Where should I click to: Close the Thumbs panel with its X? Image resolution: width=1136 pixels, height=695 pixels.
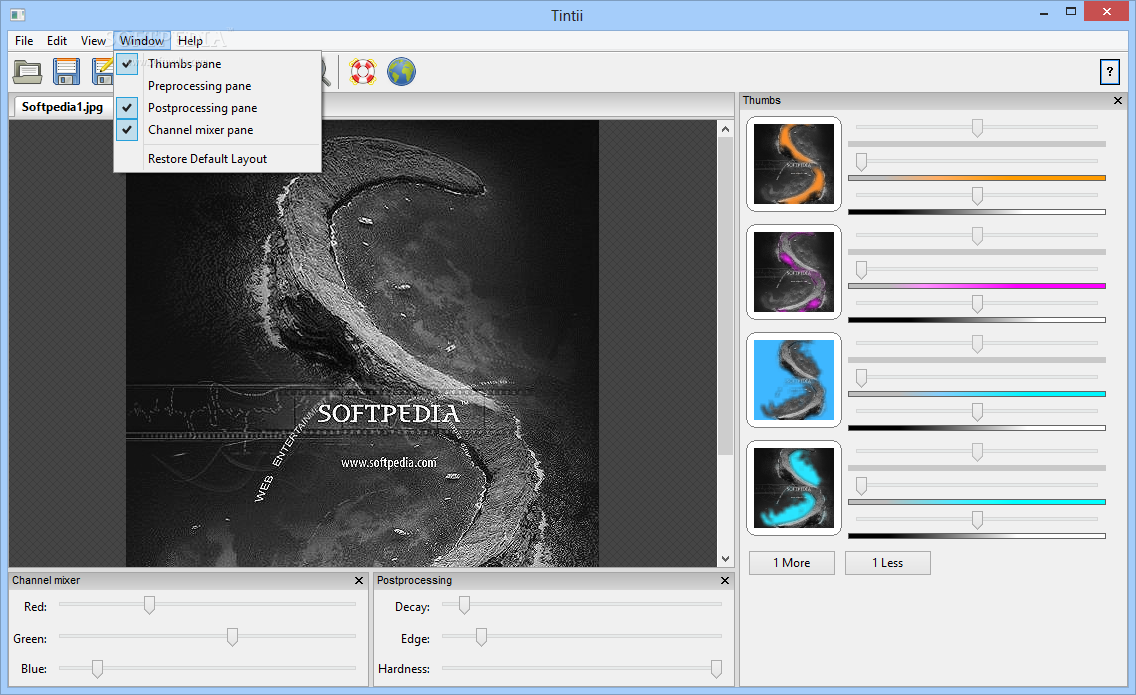click(1118, 101)
